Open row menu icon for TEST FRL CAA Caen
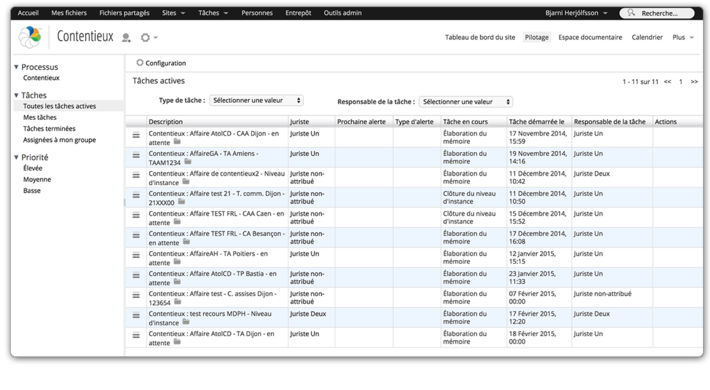The width and height of the screenshot is (710, 390). (x=136, y=215)
